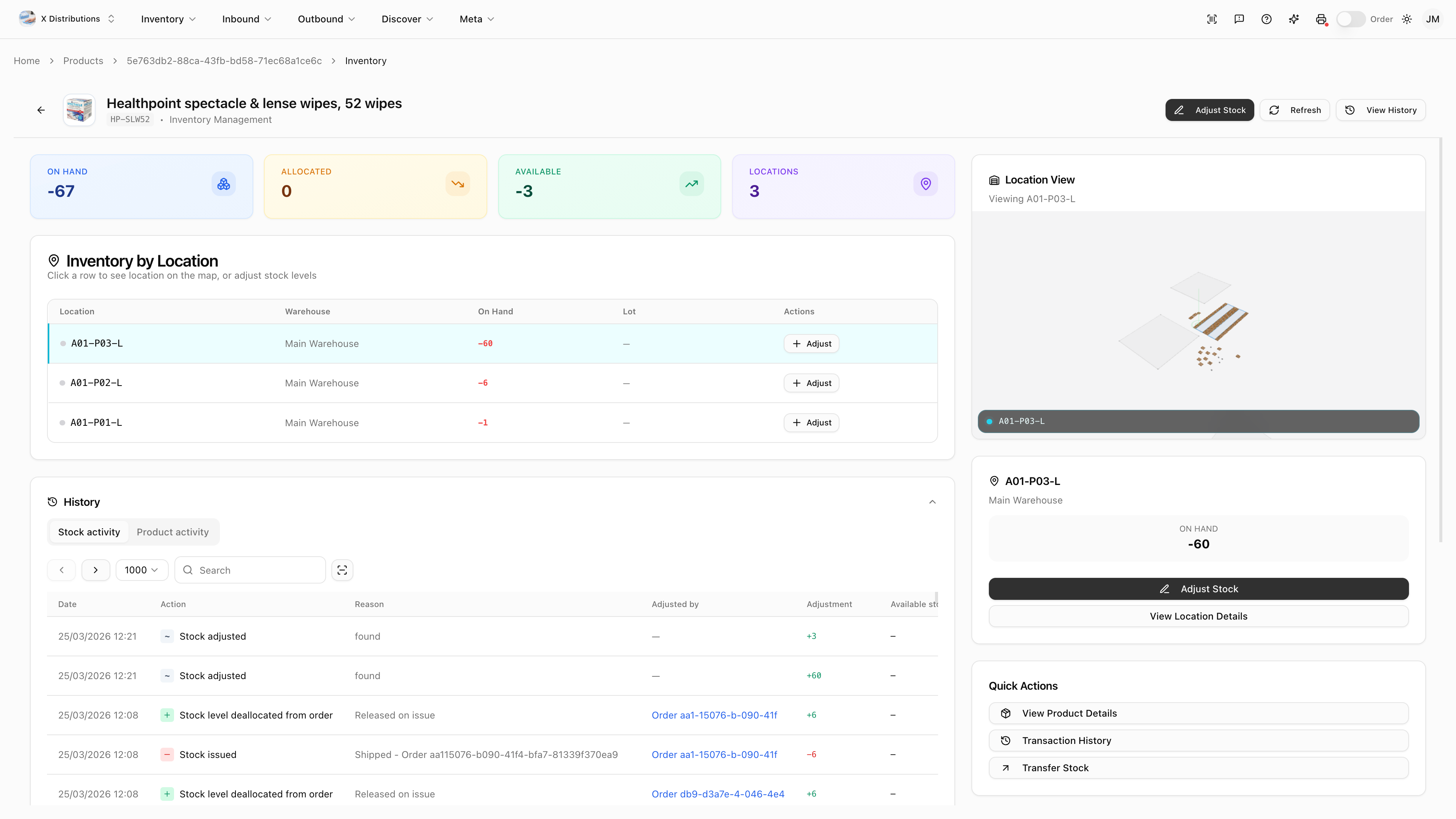The width and height of the screenshot is (1456, 819).
Task: Select the A01-P02-L location row
Action: coord(492,383)
